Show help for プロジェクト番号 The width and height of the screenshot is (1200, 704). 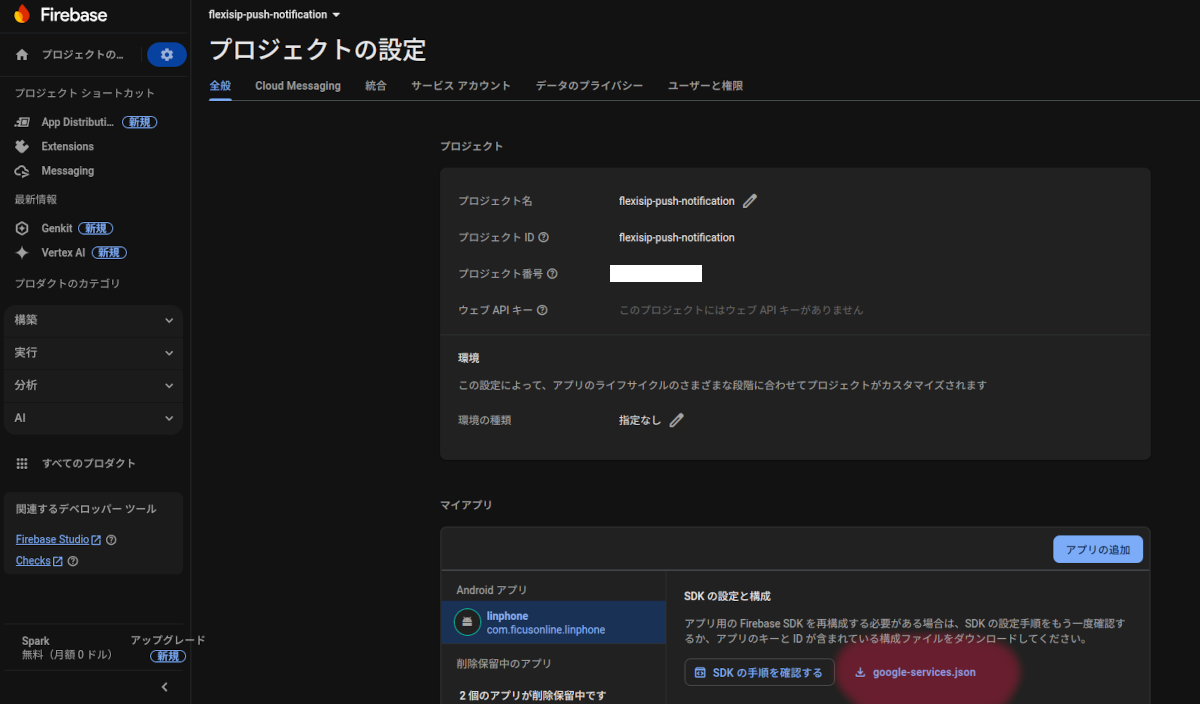coord(552,274)
